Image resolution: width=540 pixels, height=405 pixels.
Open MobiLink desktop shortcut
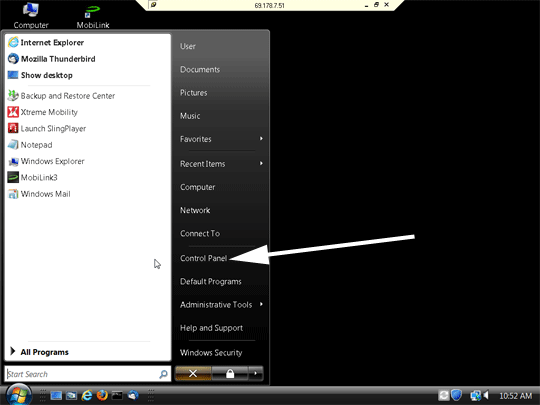coord(93,16)
